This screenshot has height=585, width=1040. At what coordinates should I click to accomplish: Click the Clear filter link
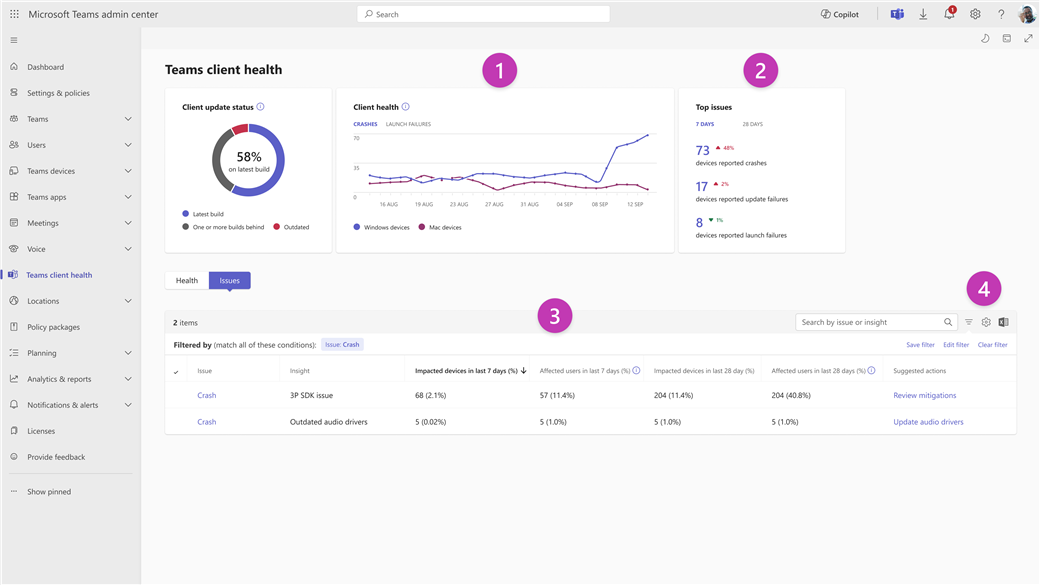point(992,345)
